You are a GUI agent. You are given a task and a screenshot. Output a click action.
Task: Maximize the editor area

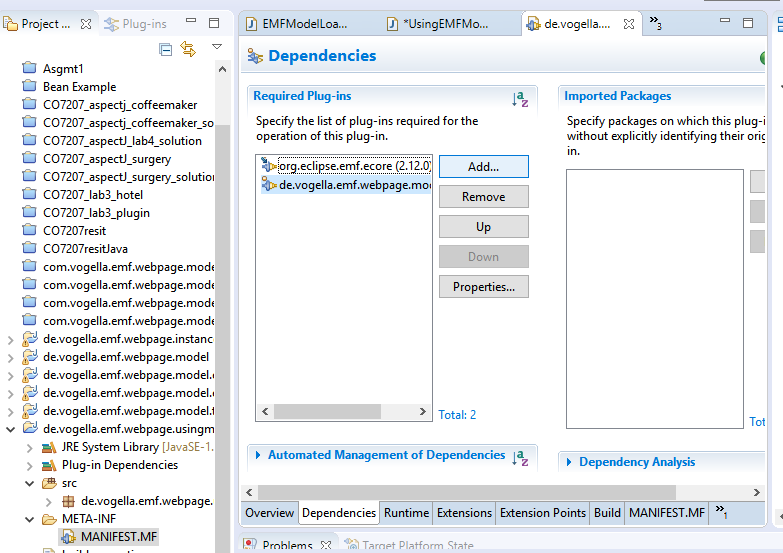click(748, 23)
